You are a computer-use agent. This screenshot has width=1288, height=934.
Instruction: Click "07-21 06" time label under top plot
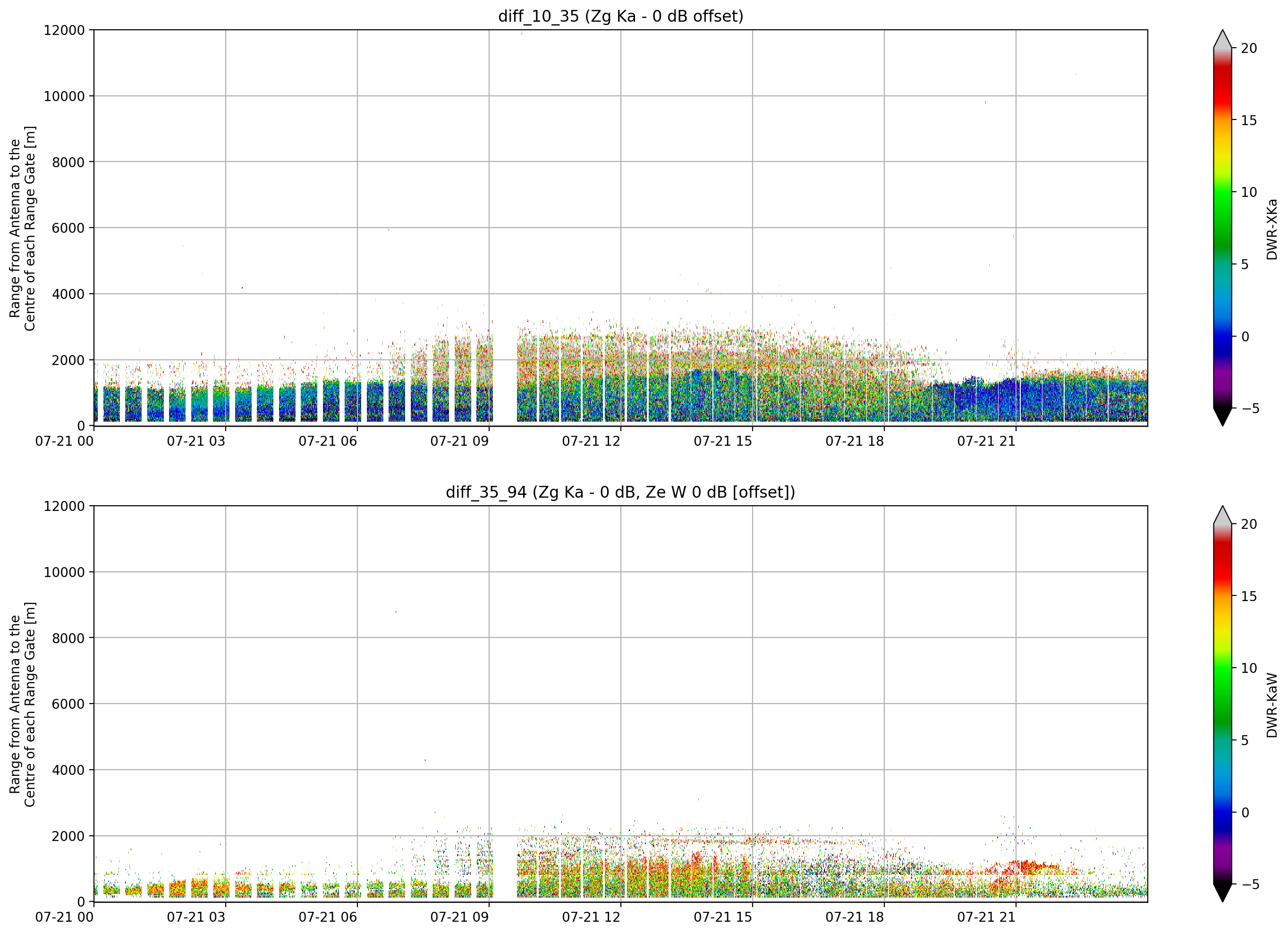pyautogui.click(x=328, y=442)
